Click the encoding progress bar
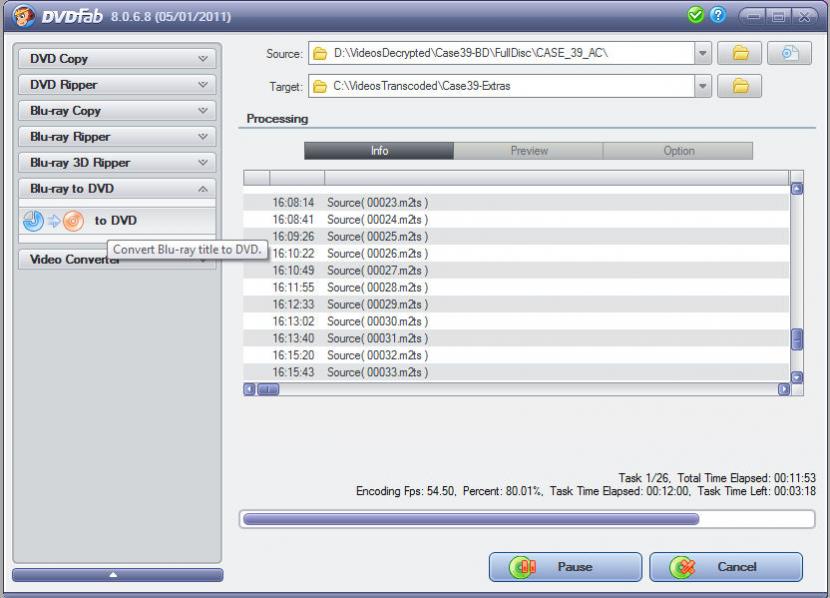 point(527,519)
